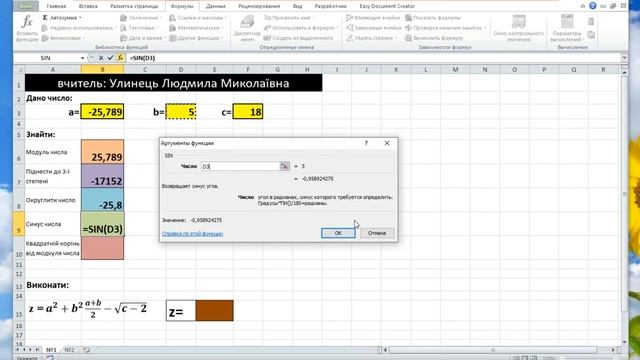Click Убрать стрелки remove arrows
640x360 pixels.
click(371, 38)
